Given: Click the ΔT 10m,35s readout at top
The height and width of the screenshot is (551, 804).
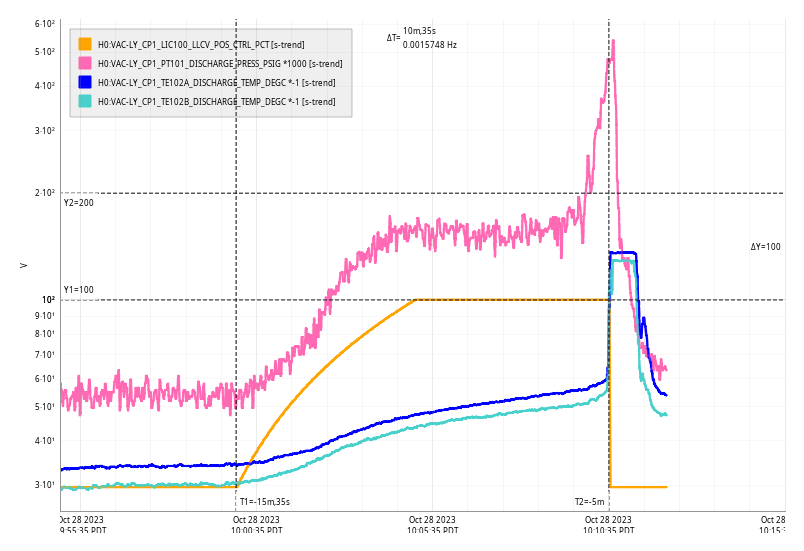Looking at the screenshot, I should point(419,31).
